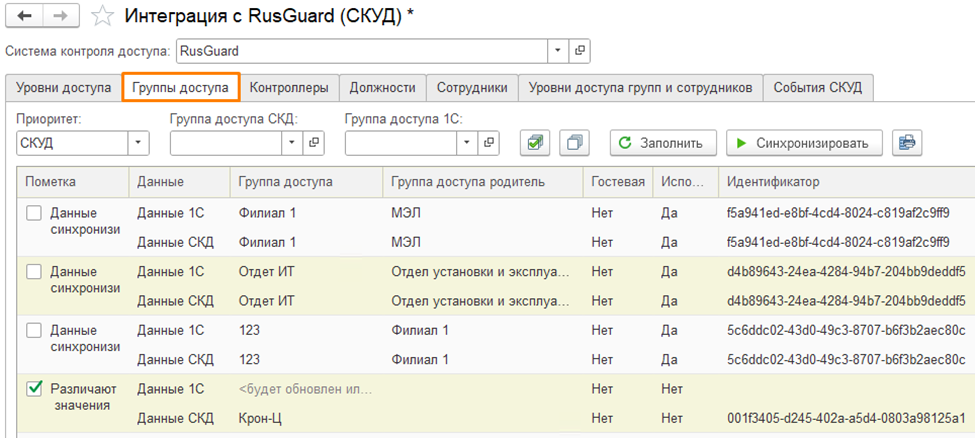Uncheck the Различают значения row checkbox

click(34, 389)
